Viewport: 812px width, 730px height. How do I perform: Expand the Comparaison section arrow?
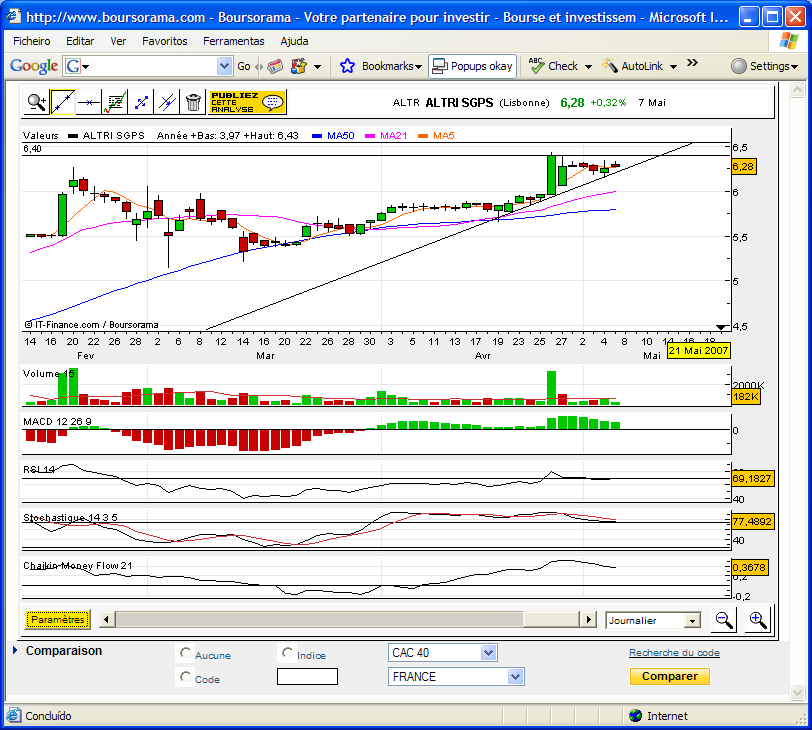[15, 650]
